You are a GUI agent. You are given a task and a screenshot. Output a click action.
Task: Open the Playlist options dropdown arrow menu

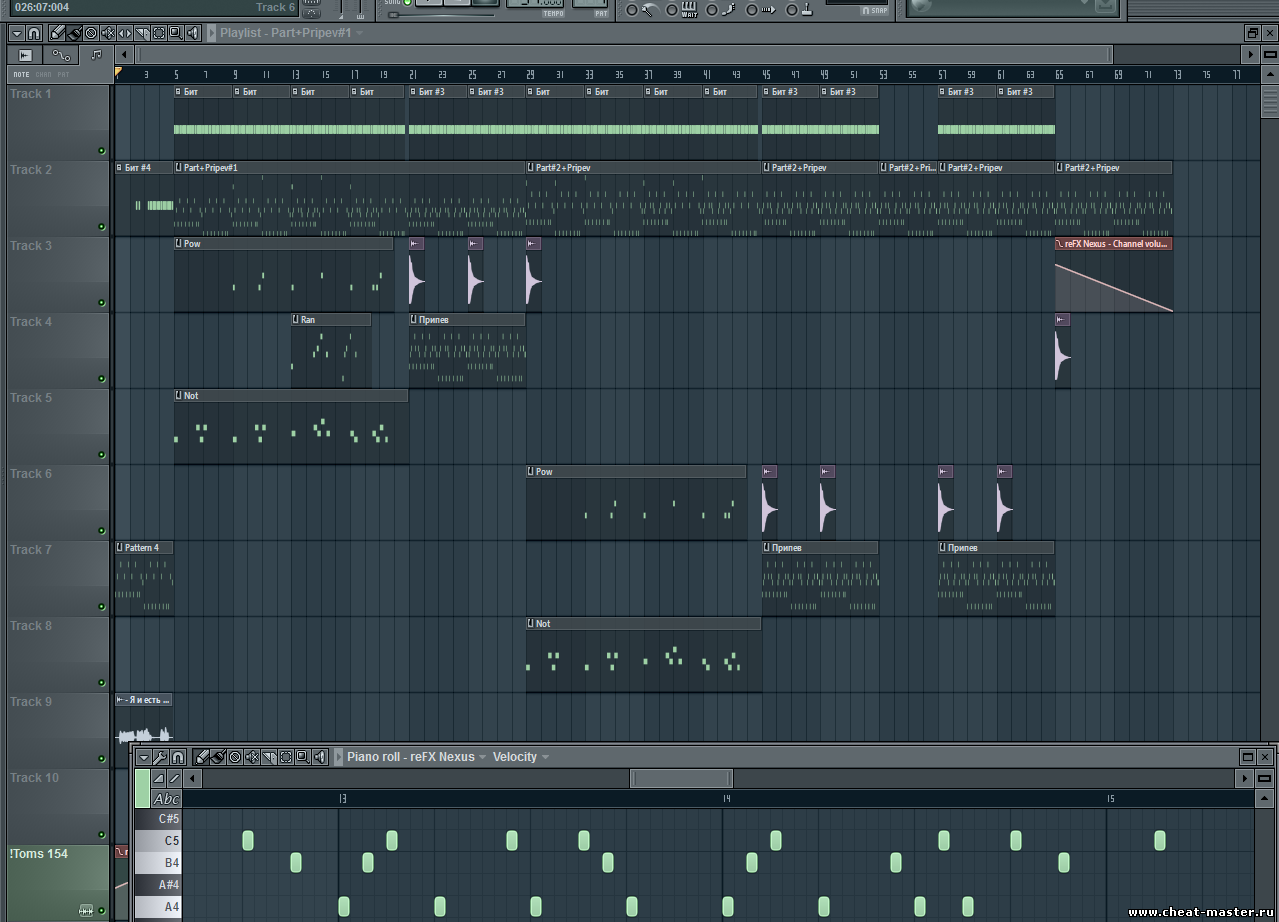[x=16, y=33]
